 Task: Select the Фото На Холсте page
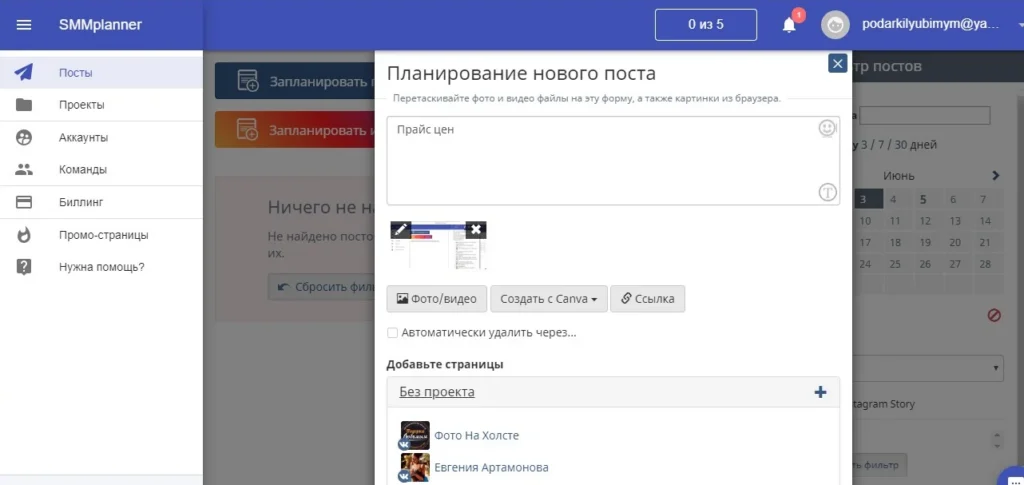477,435
